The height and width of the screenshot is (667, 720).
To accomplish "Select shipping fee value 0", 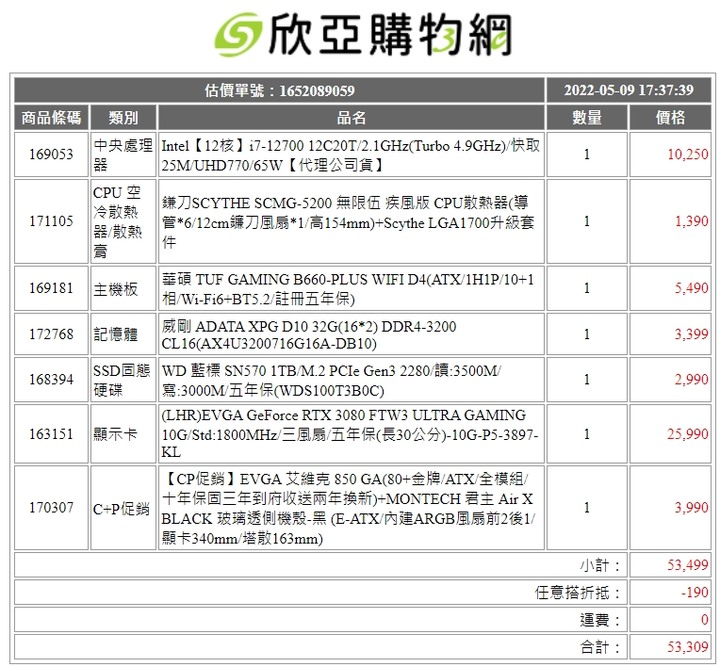I will click(x=705, y=620).
